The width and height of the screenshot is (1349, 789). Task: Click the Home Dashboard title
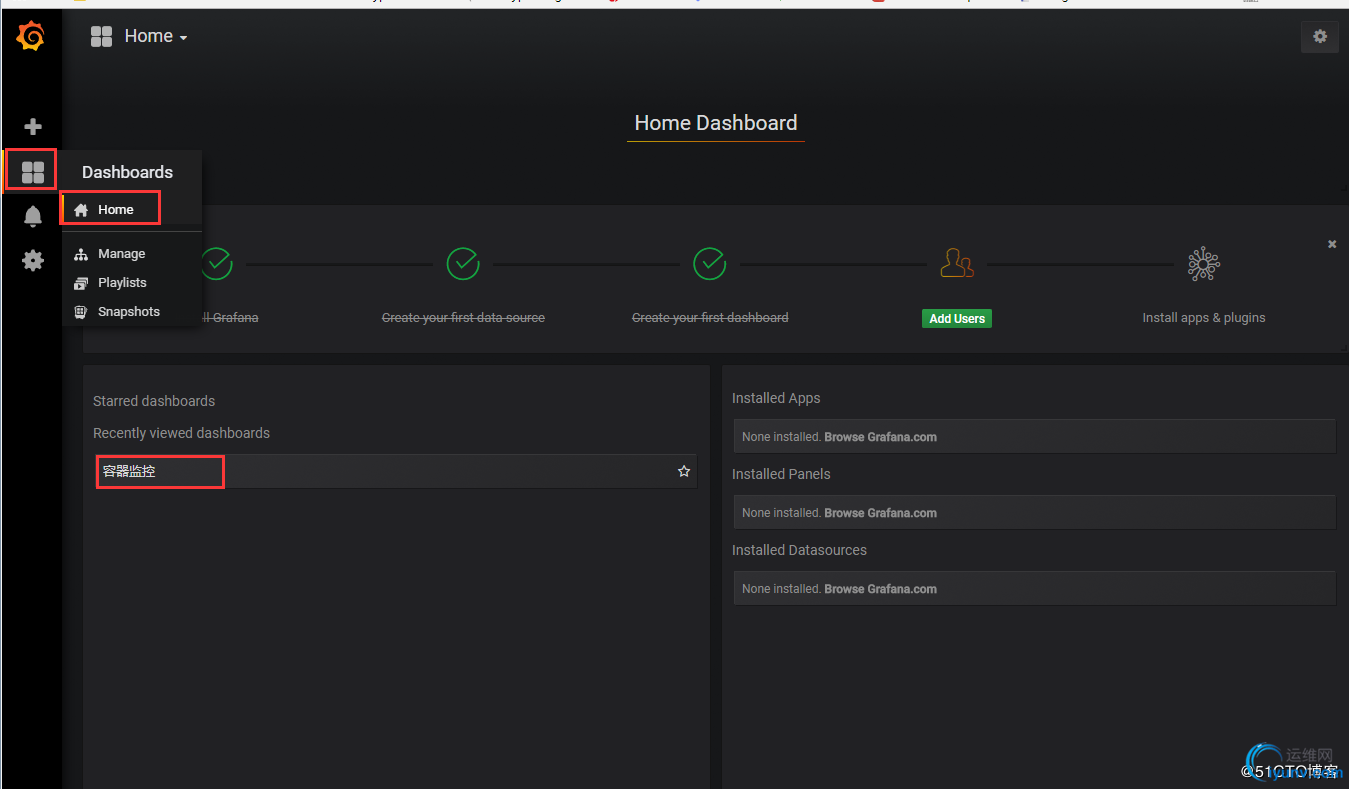pyautogui.click(x=716, y=123)
